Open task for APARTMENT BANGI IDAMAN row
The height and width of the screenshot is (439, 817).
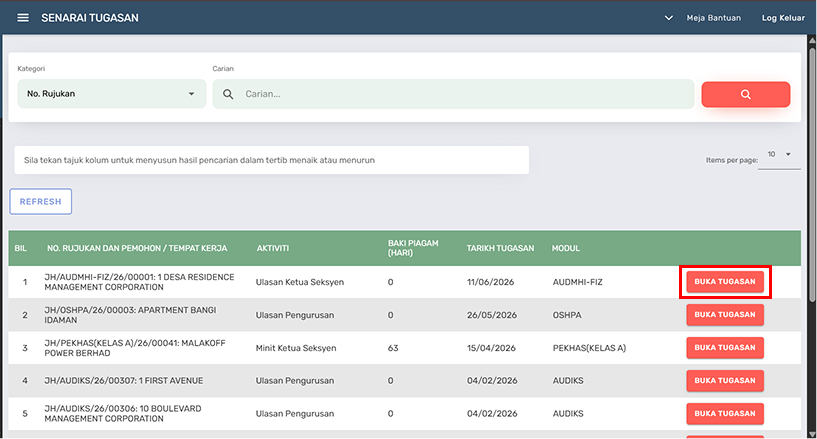725,315
